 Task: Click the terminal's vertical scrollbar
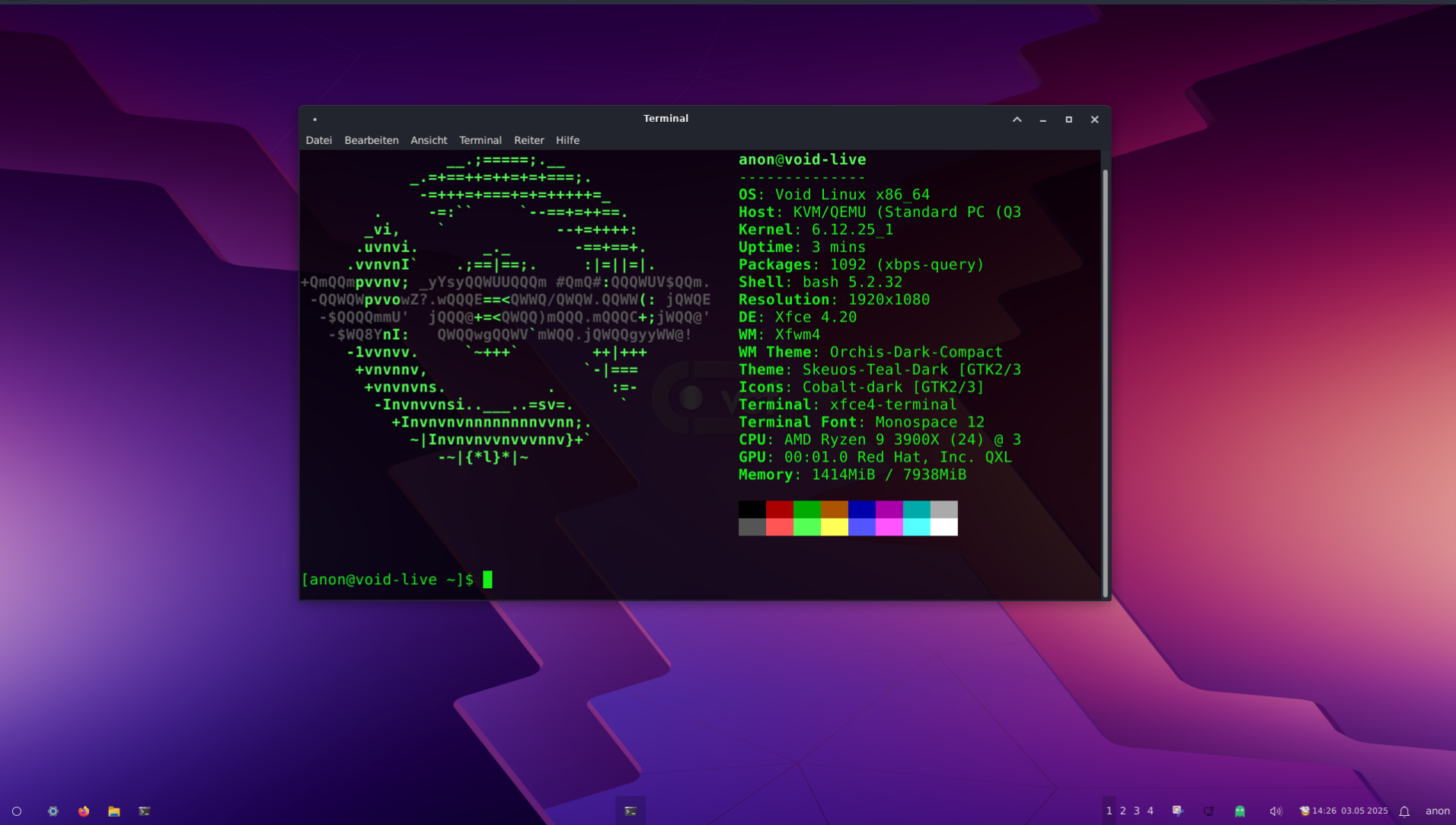point(1105,381)
